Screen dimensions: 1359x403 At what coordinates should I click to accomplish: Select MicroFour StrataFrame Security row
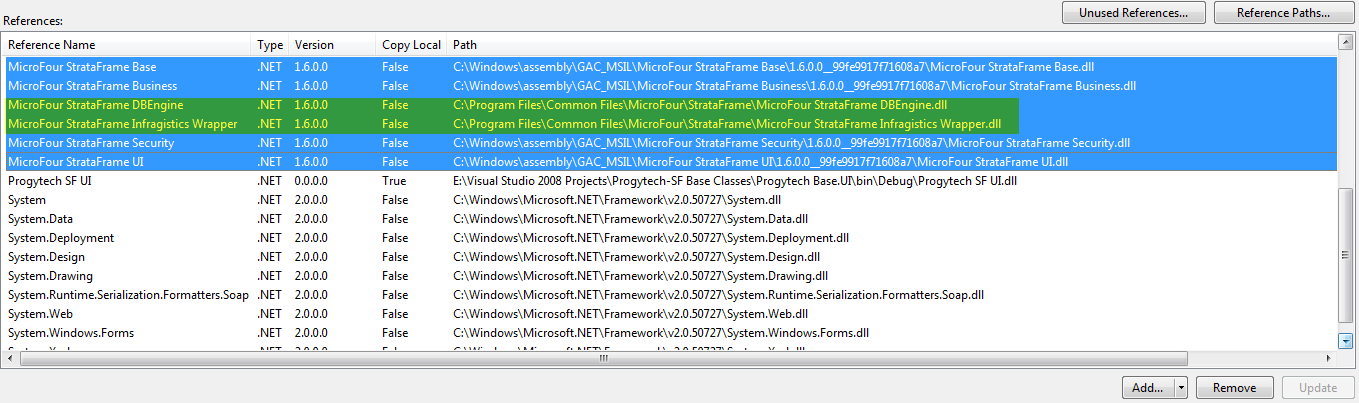tap(90, 143)
